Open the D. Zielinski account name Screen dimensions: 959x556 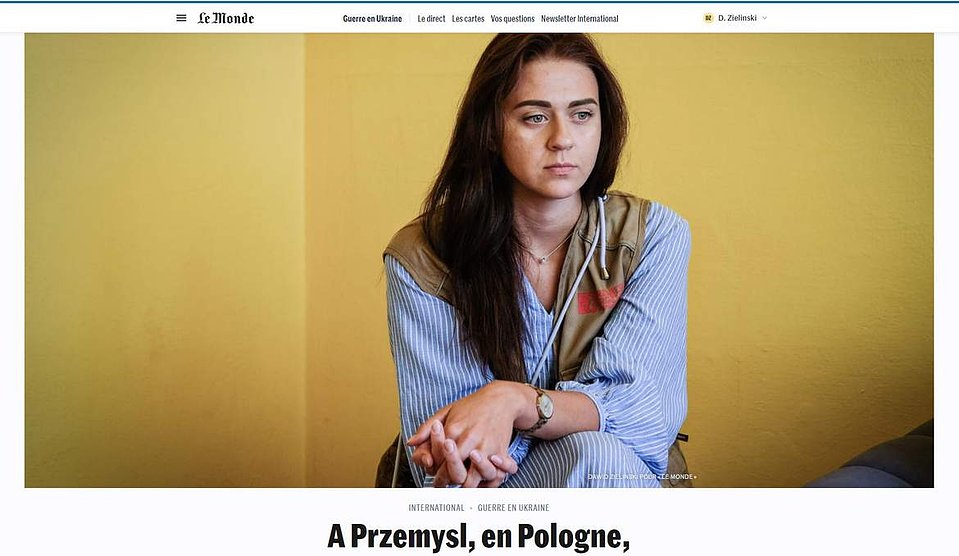pyautogui.click(x=737, y=18)
